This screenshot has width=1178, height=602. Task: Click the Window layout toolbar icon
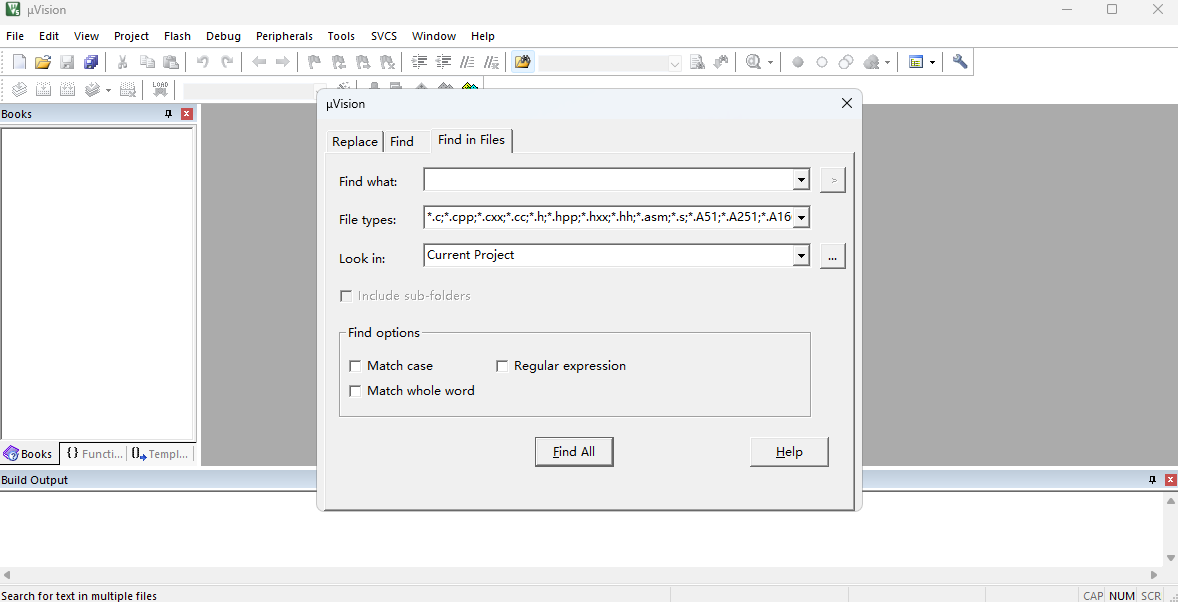pos(916,62)
